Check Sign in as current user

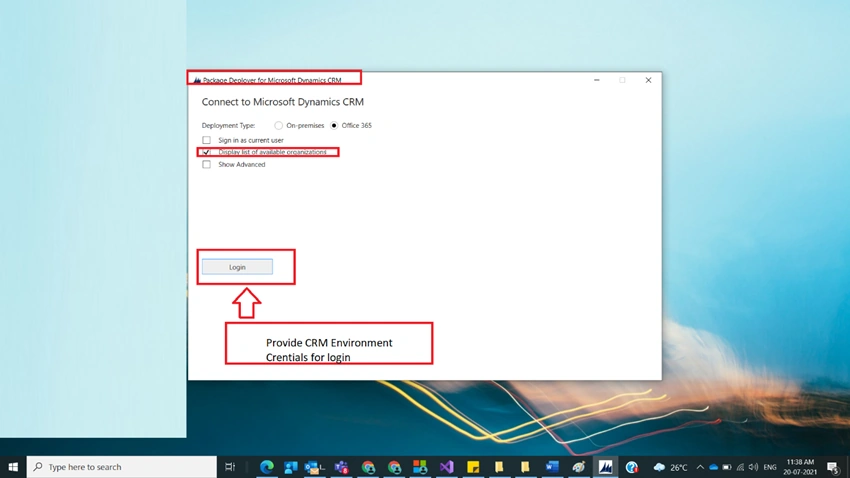[x=207, y=140]
